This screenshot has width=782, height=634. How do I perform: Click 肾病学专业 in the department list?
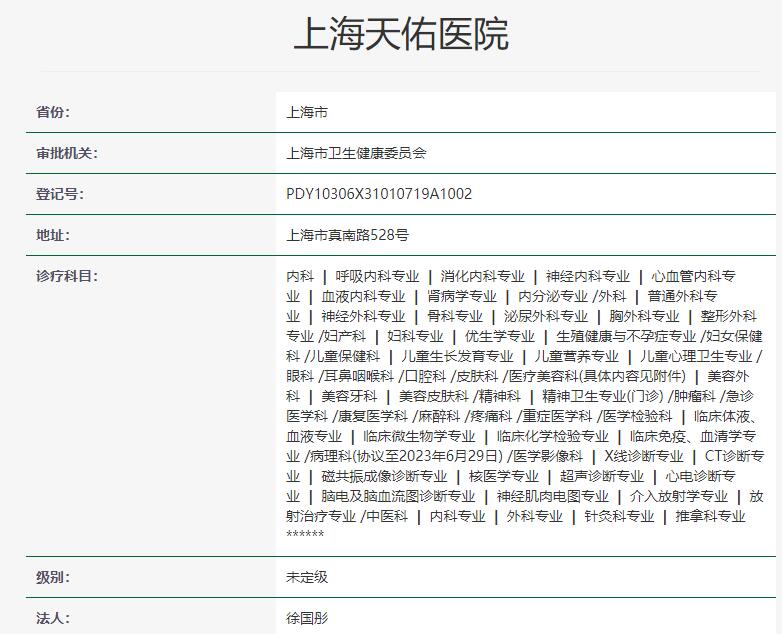462,296
